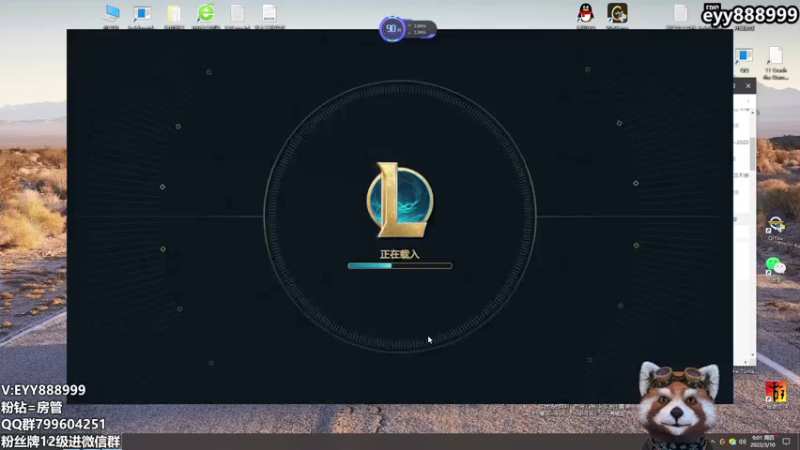Screen dimensions: 800x450
Task: Open the WeChat tray icon in the taskbar
Action: coord(732,442)
